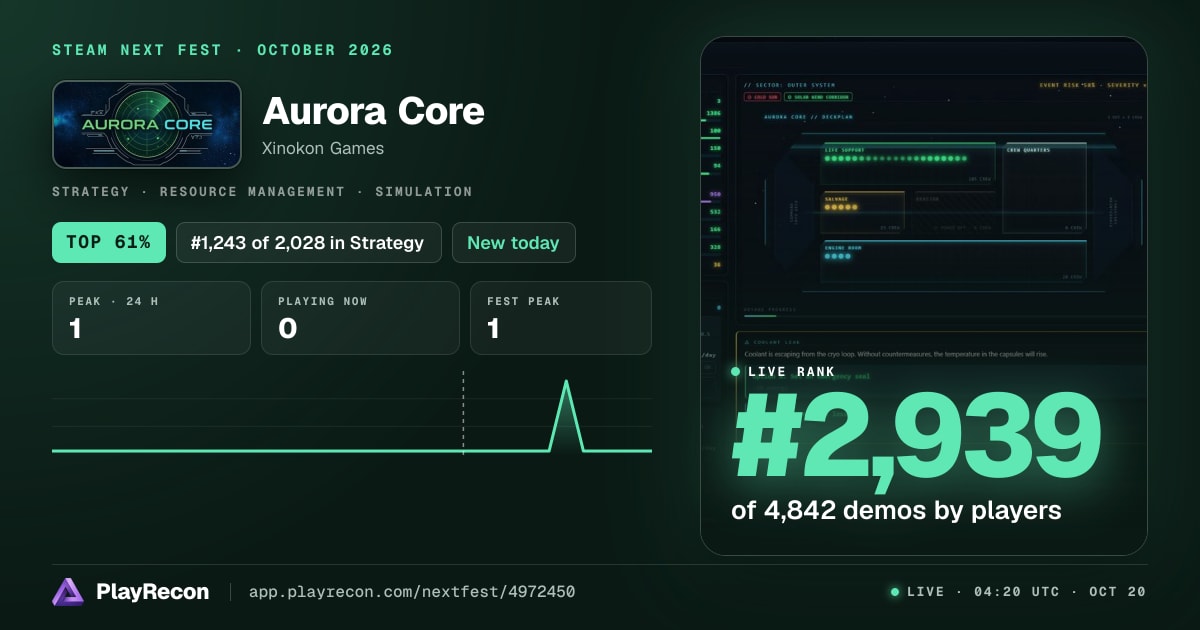This screenshot has width=1200, height=630.
Task: Click the PLAYING NOW stat card
Action: [360, 318]
